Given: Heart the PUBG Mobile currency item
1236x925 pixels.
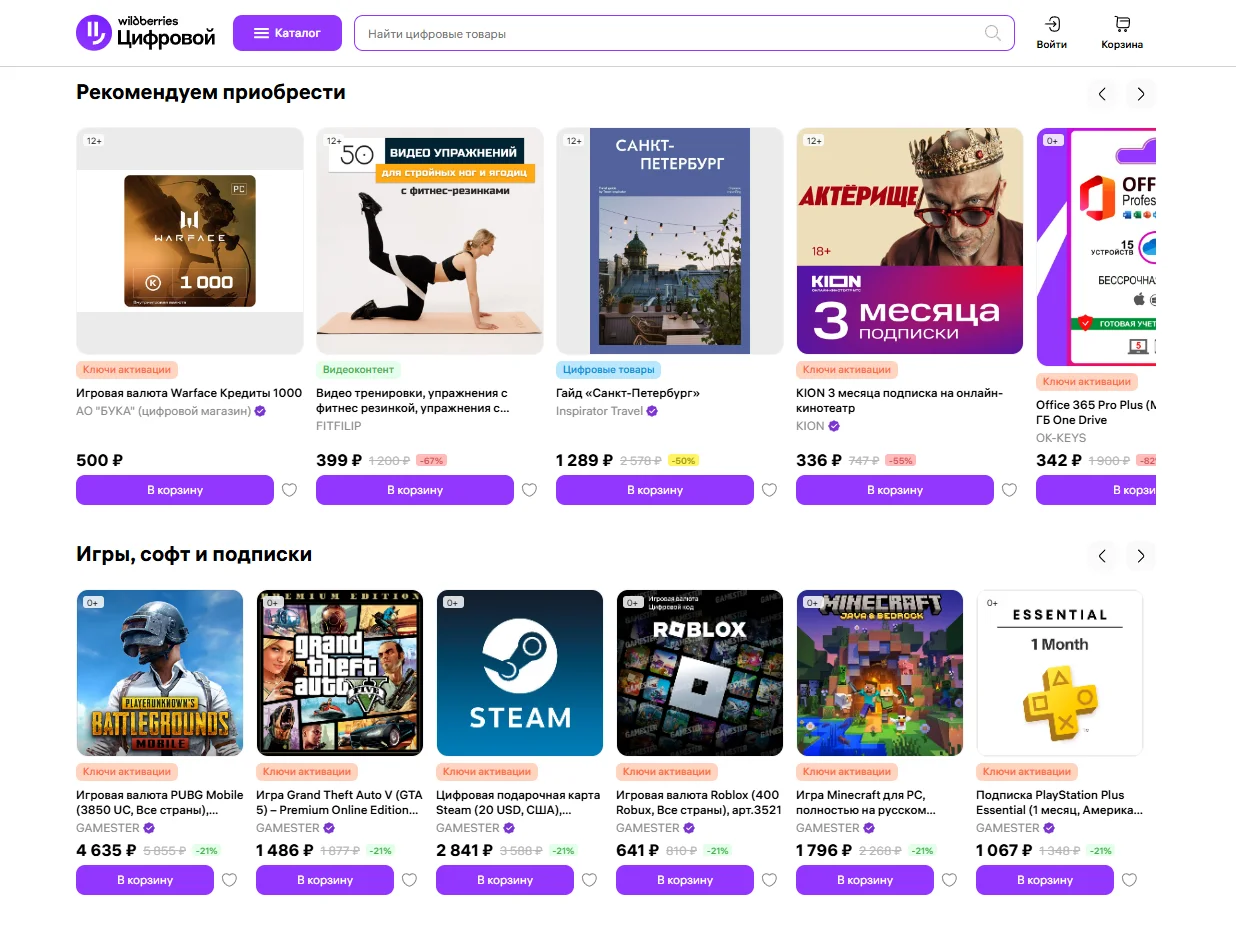Looking at the screenshot, I should pos(229,880).
